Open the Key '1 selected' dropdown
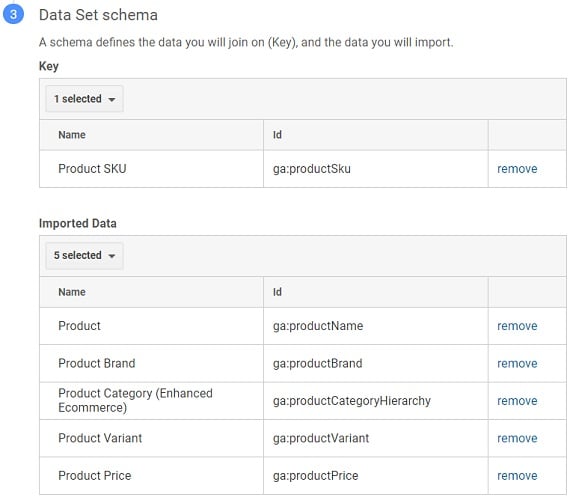The width and height of the screenshot is (573, 500). tap(84, 99)
